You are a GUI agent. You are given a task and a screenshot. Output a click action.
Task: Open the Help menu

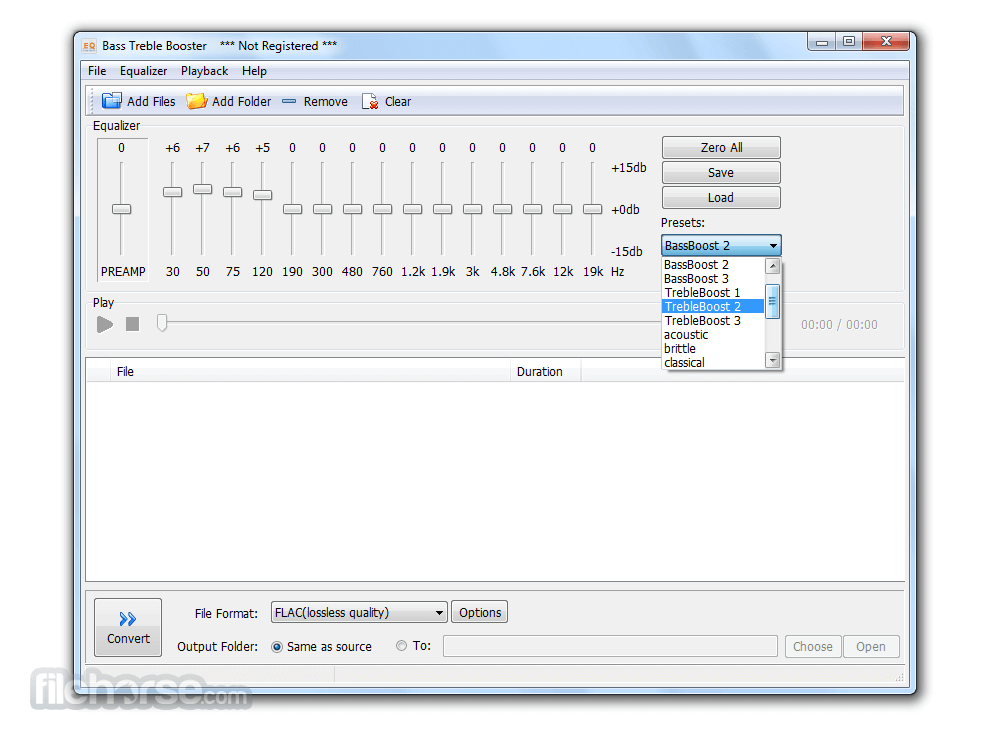[254, 71]
